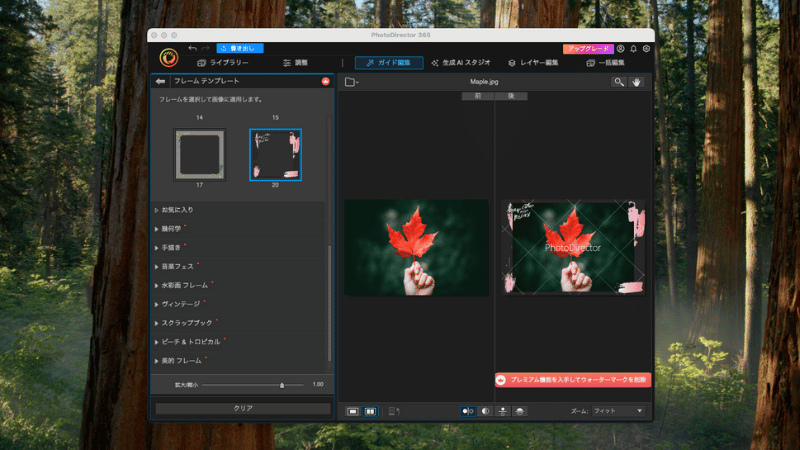Screen dimensions: 800x450
Task: Click the before image of maple leaf
Action: click(x=416, y=247)
